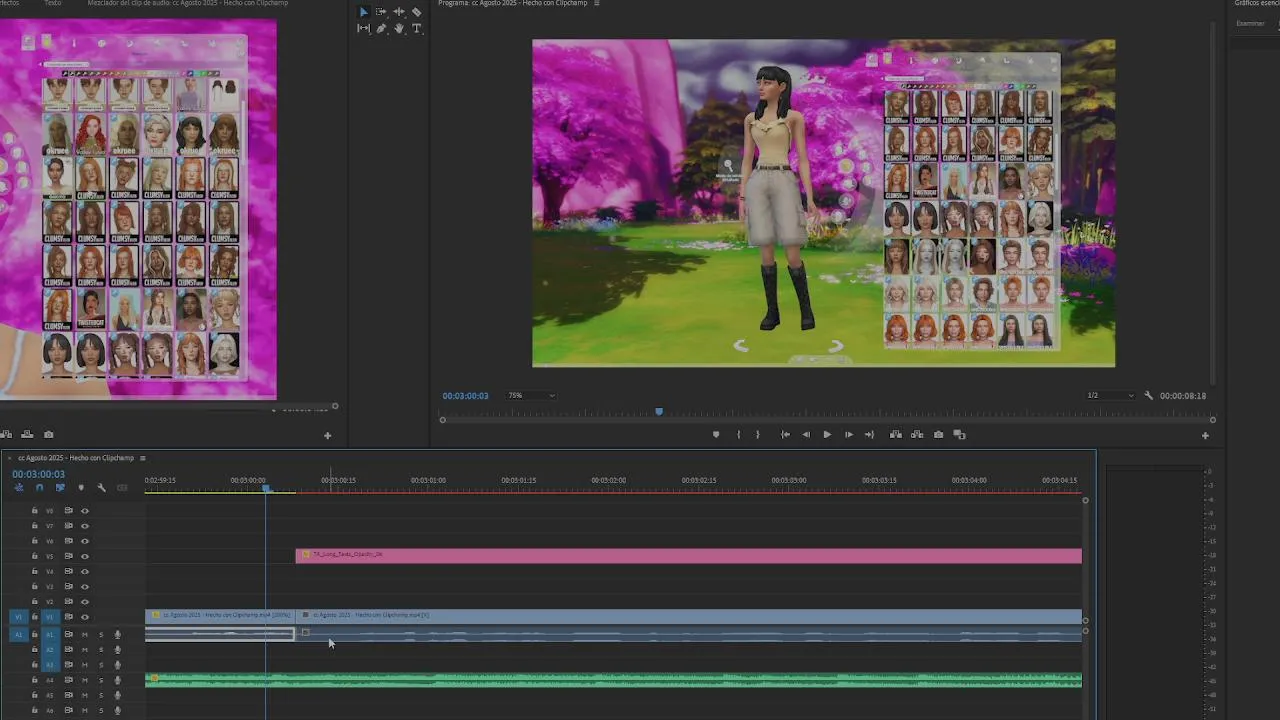This screenshot has height=720, width=1280.
Task: Click the Lift button
Action: point(896,435)
